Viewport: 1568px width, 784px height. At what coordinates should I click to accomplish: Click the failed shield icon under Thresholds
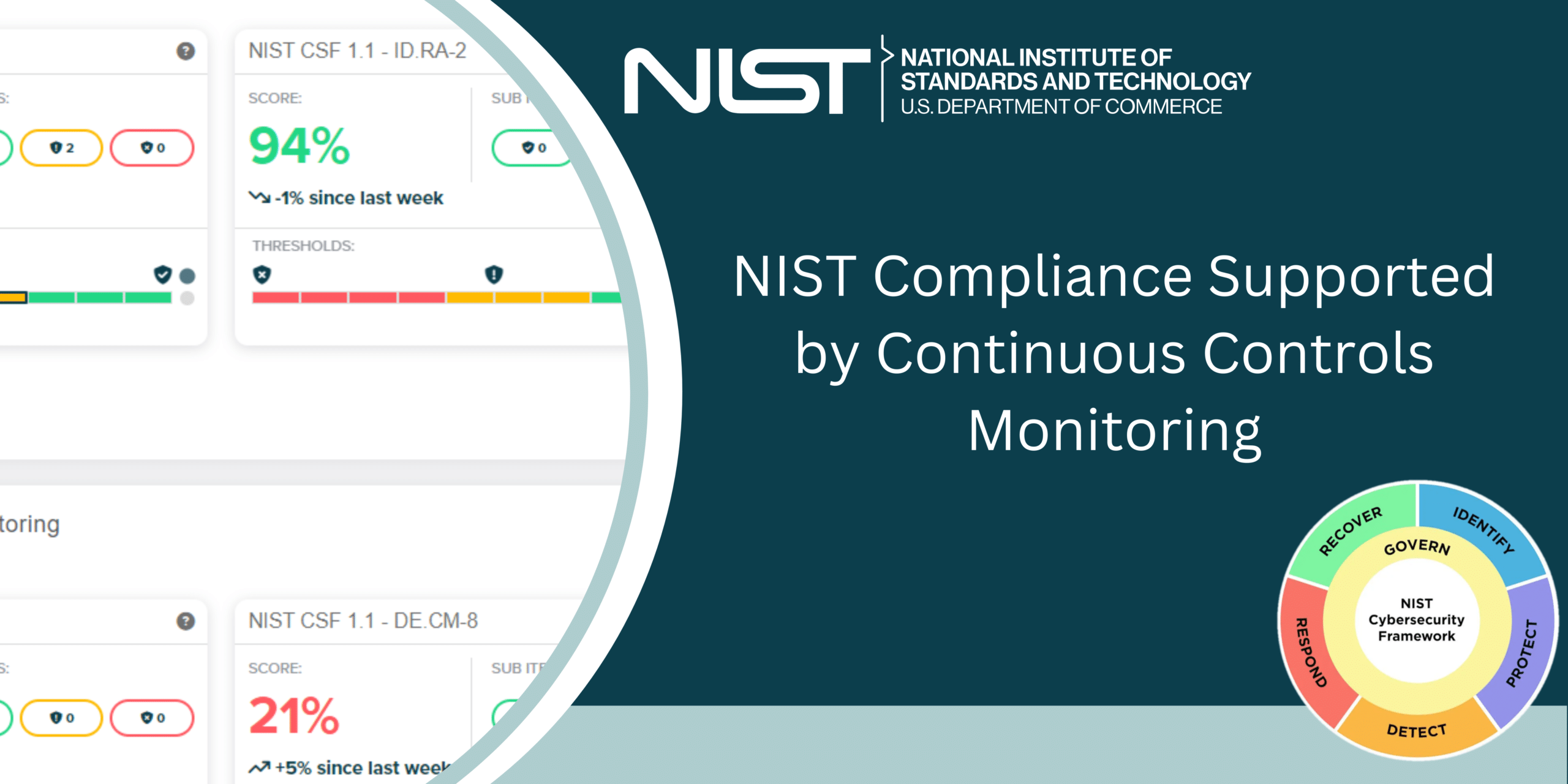click(x=262, y=275)
